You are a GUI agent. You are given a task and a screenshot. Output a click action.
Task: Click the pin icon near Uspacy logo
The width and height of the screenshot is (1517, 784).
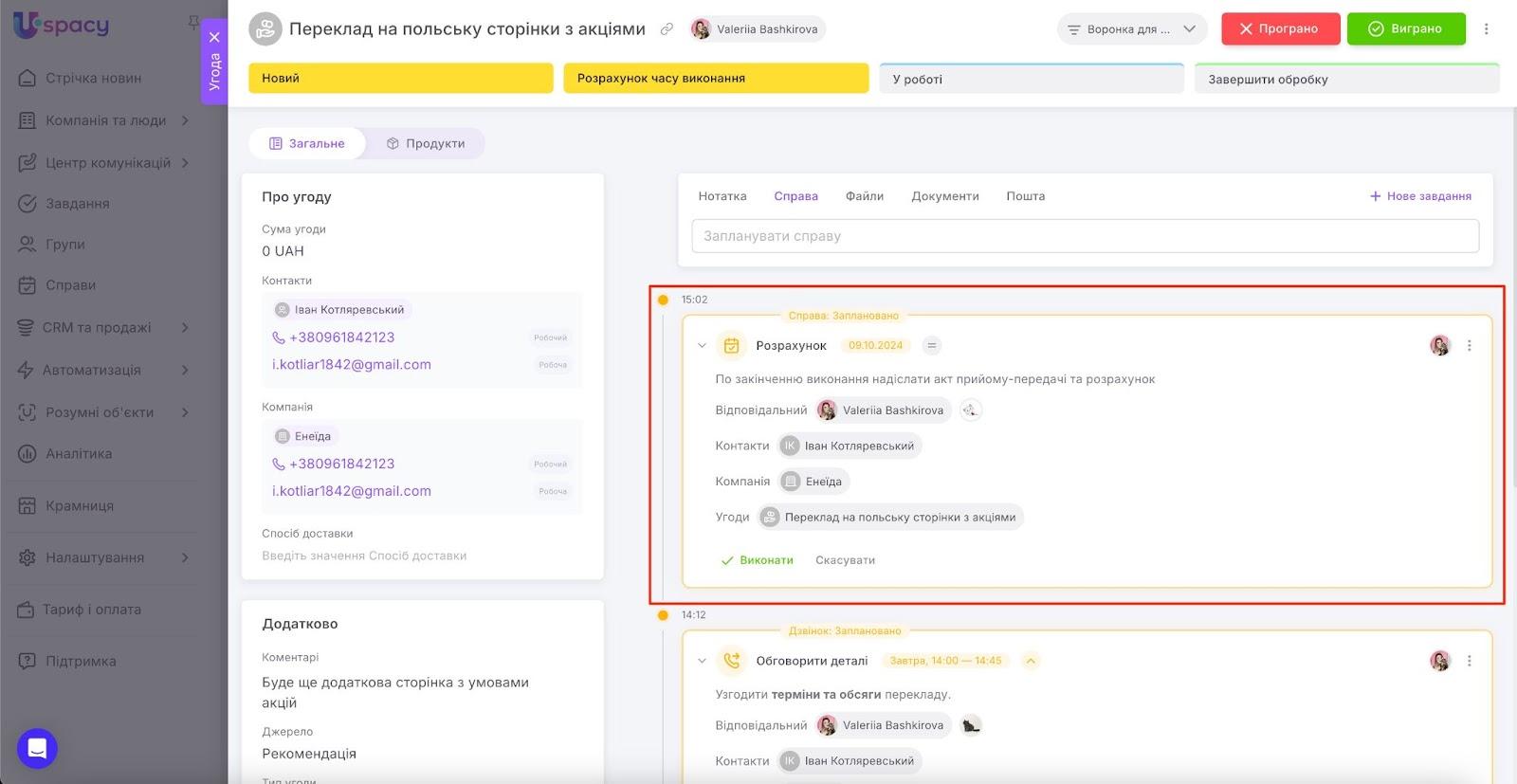point(193,22)
